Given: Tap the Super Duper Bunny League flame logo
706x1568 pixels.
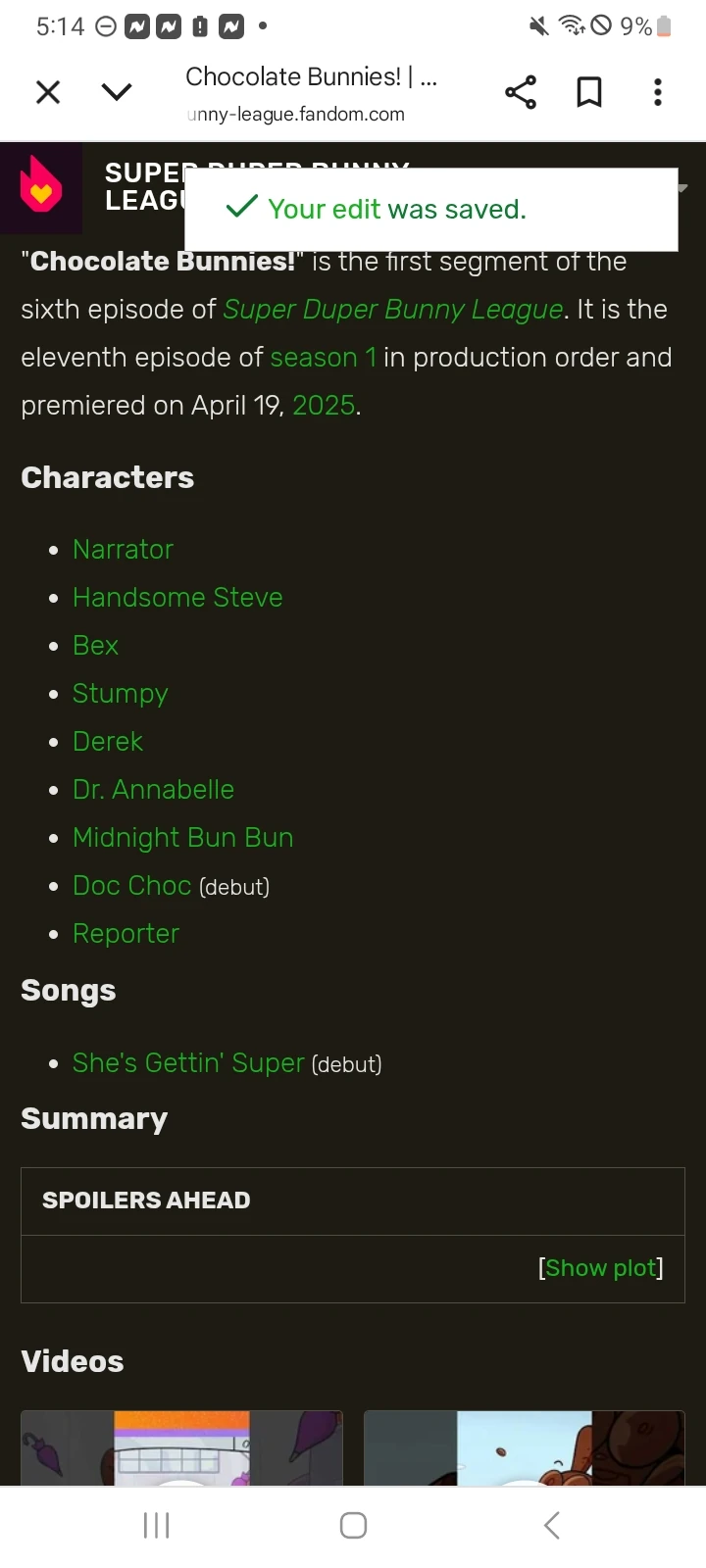Looking at the screenshot, I should (x=42, y=187).
